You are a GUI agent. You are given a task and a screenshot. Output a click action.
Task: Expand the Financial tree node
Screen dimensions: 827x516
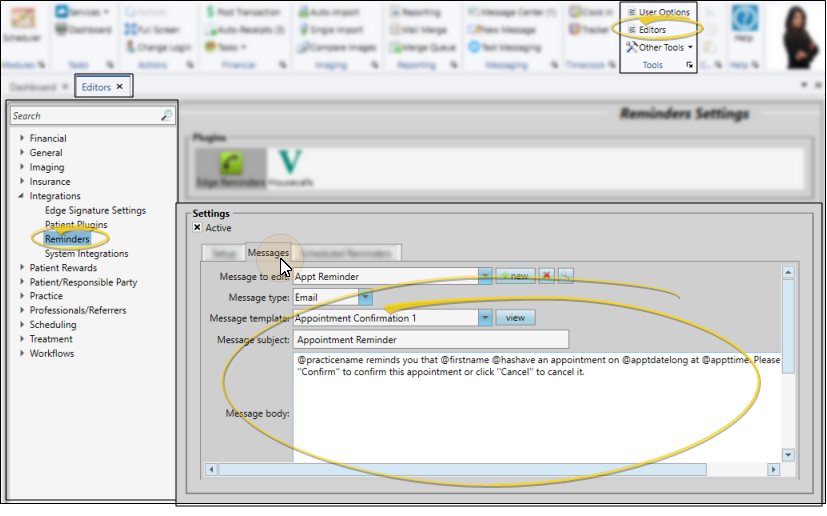pyautogui.click(x=22, y=139)
